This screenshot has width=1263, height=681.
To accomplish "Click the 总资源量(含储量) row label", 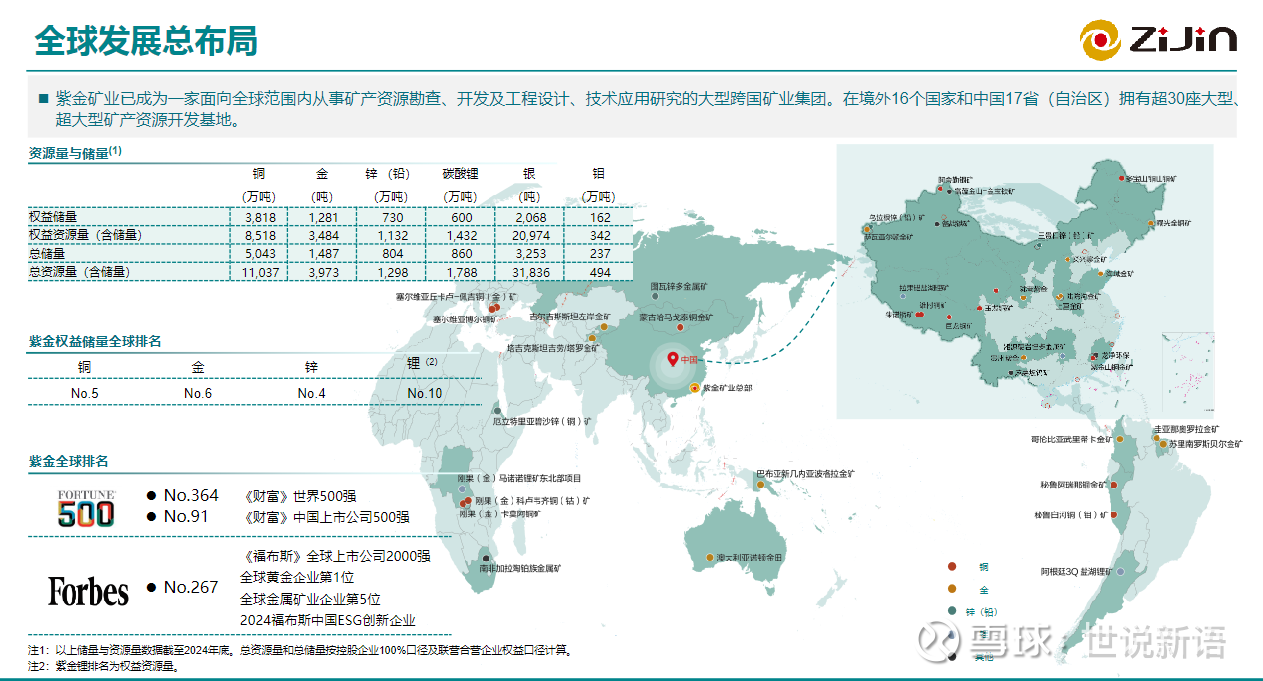I will (x=79, y=272).
